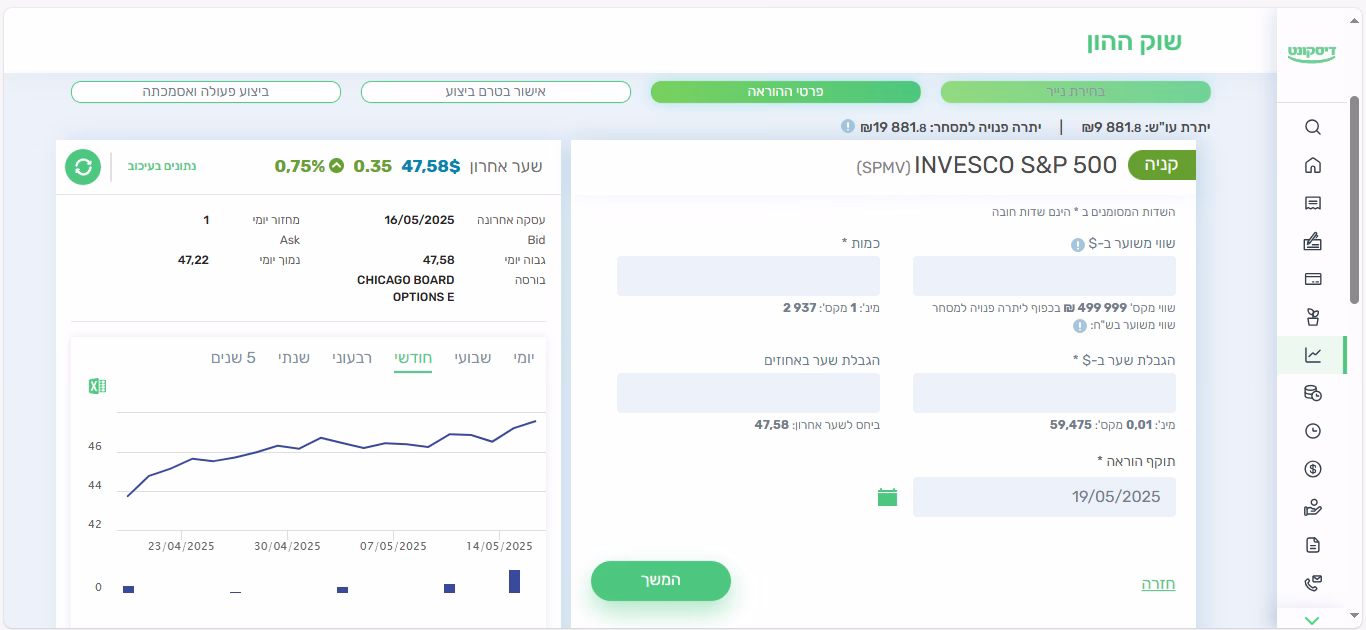Click the Discount bank logo
Image resolution: width=1366 pixels, height=630 pixels.
[x=1312, y=53]
